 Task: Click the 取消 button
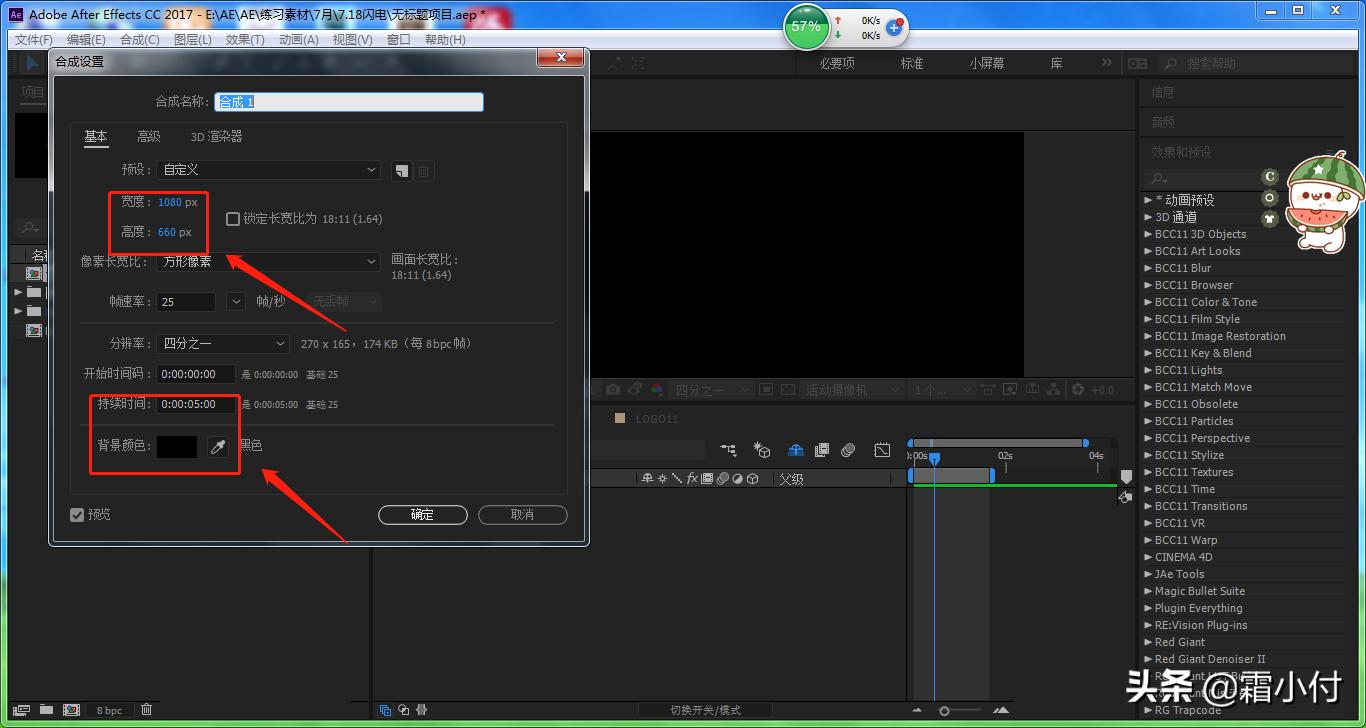click(522, 515)
